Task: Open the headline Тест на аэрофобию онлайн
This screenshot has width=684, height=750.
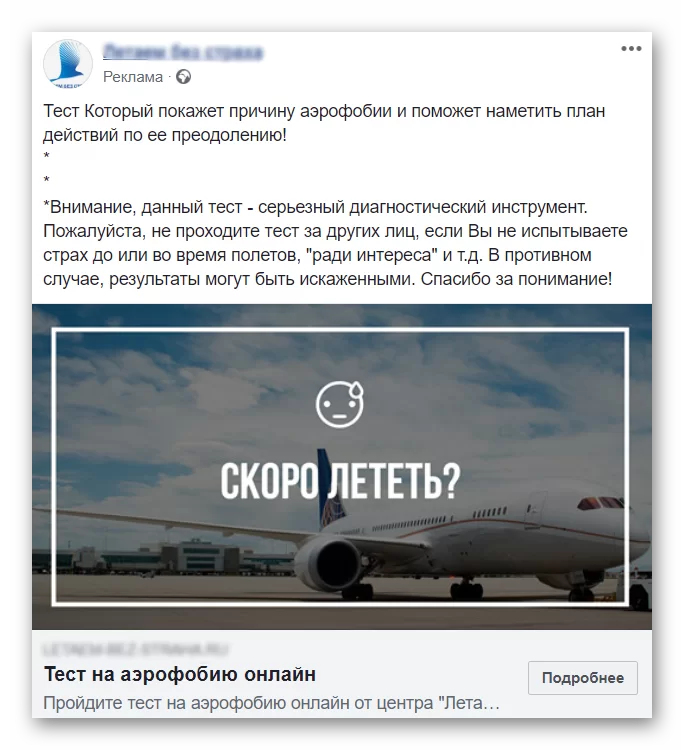Action: click(180, 674)
